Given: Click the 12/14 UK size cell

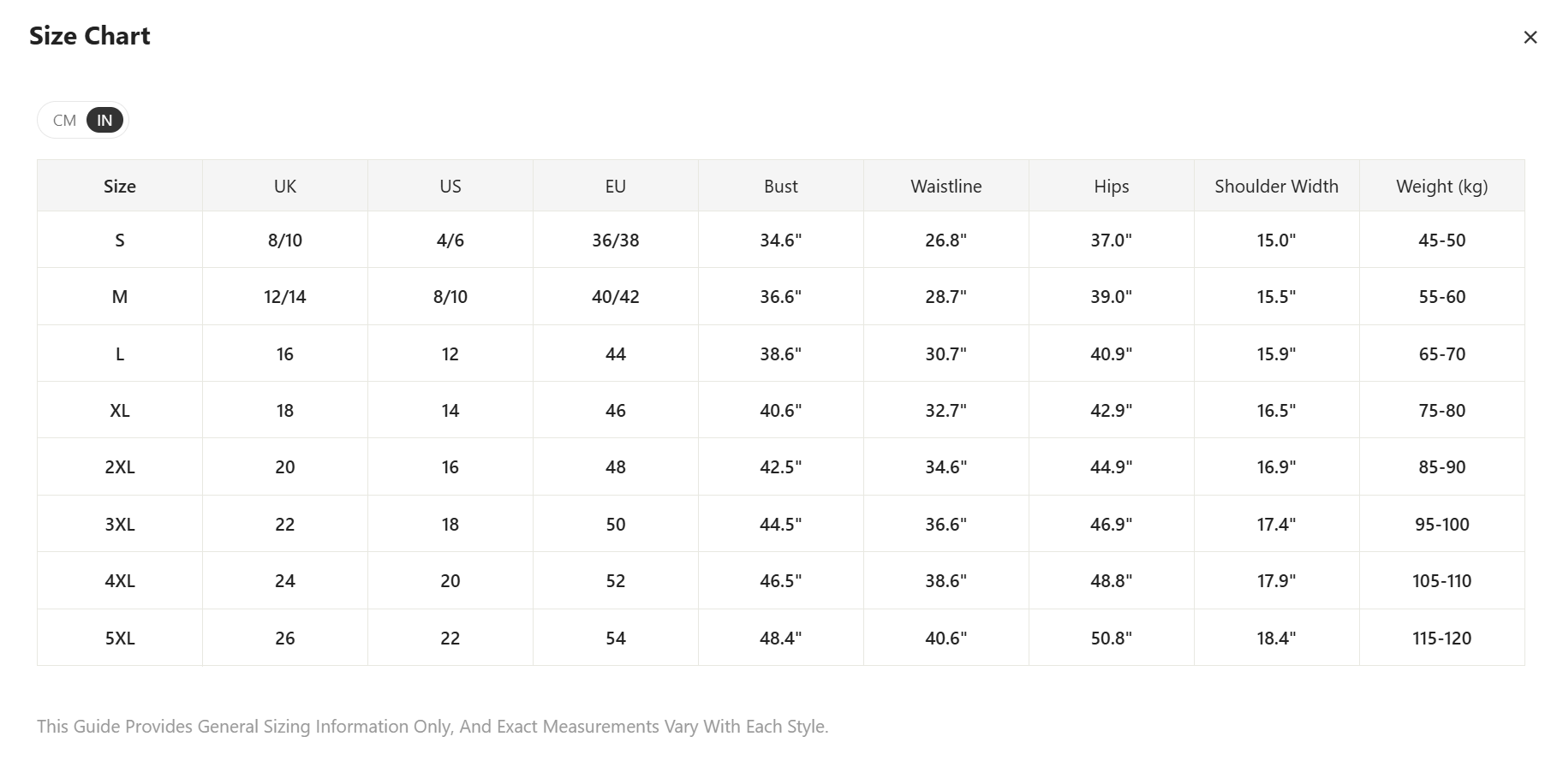Looking at the screenshot, I should pos(284,297).
